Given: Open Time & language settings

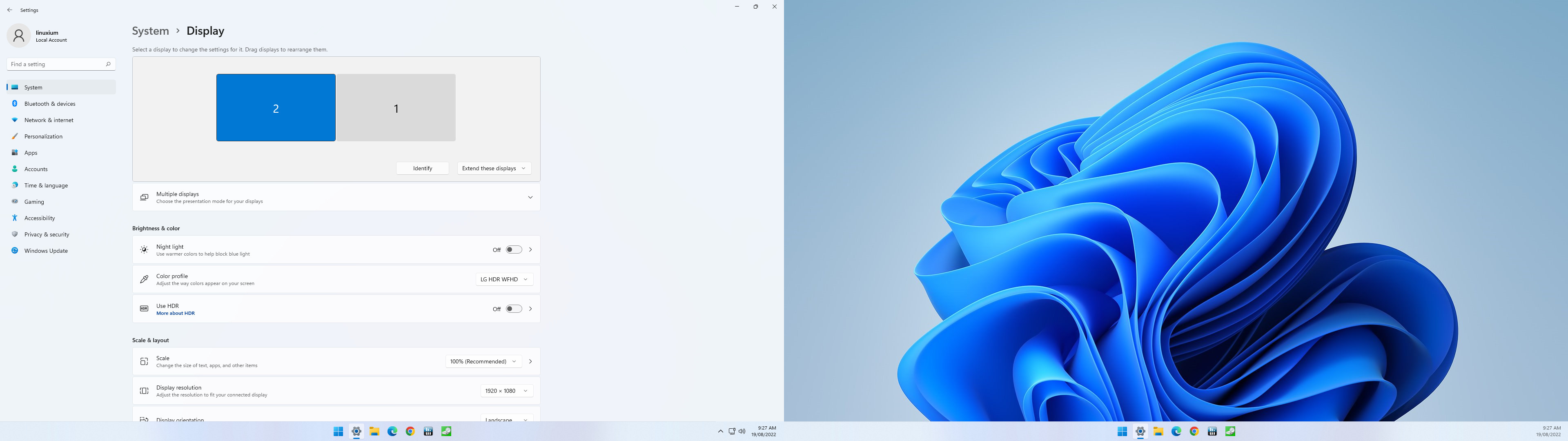Looking at the screenshot, I should [61, 185].
